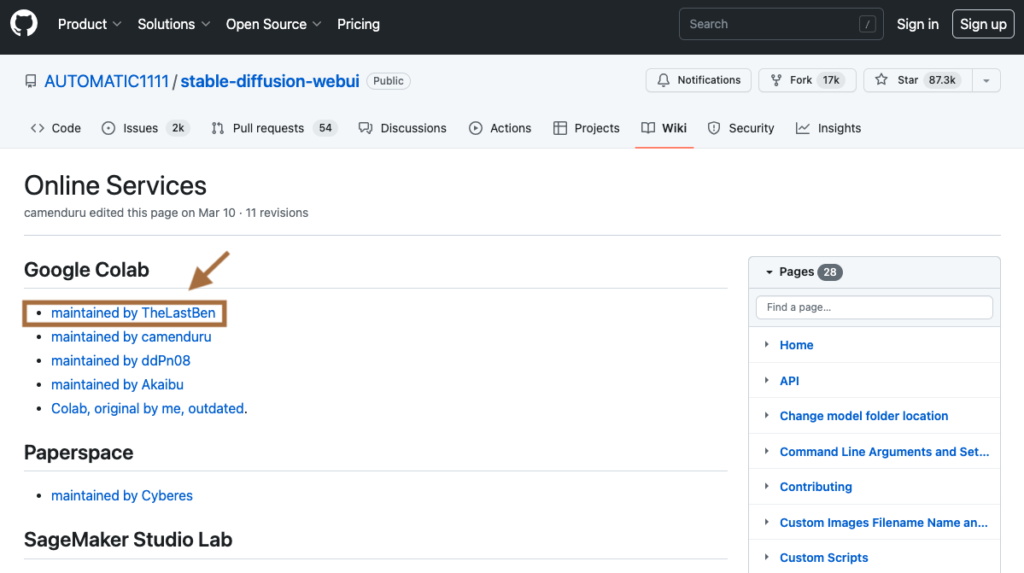1024x573 pixels.
Task: Switch to the Code tab
Action: [x=56, y=128]
